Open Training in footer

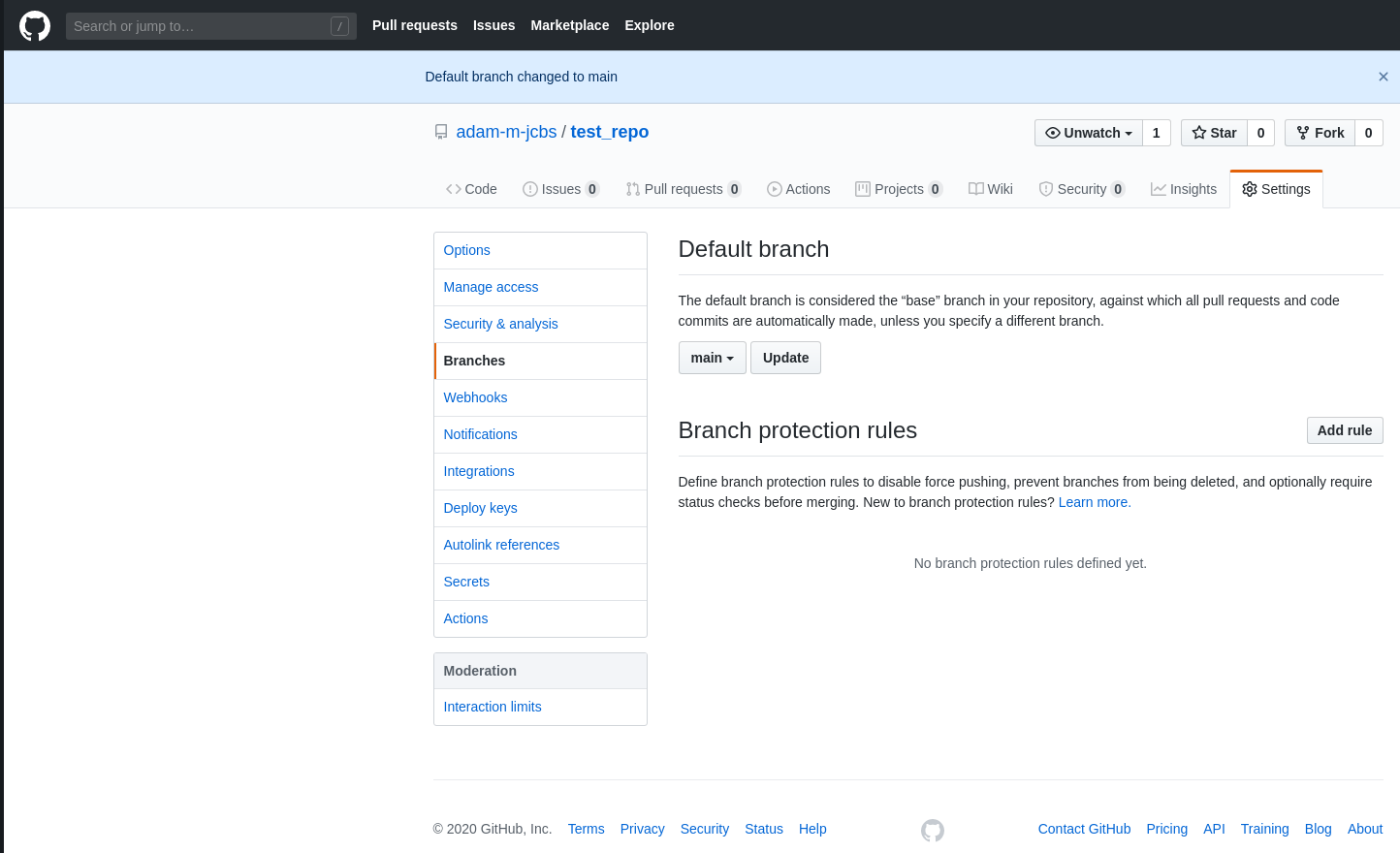pyautogui.click(x=1265, y=829)
